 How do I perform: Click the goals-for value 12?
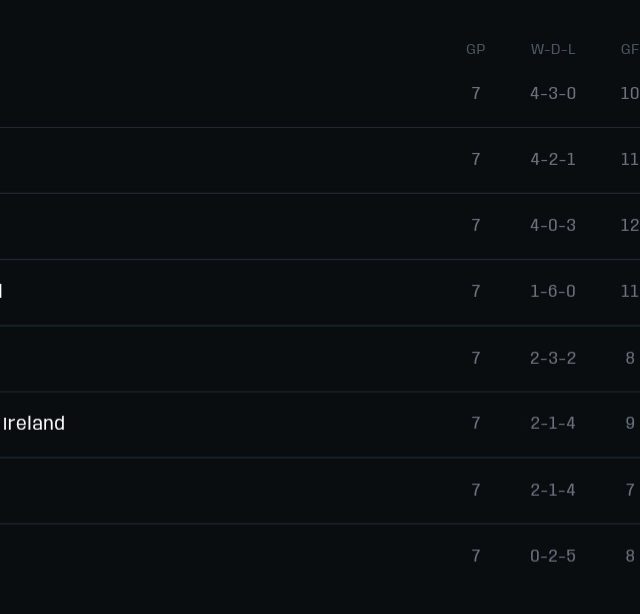(629, 225)
